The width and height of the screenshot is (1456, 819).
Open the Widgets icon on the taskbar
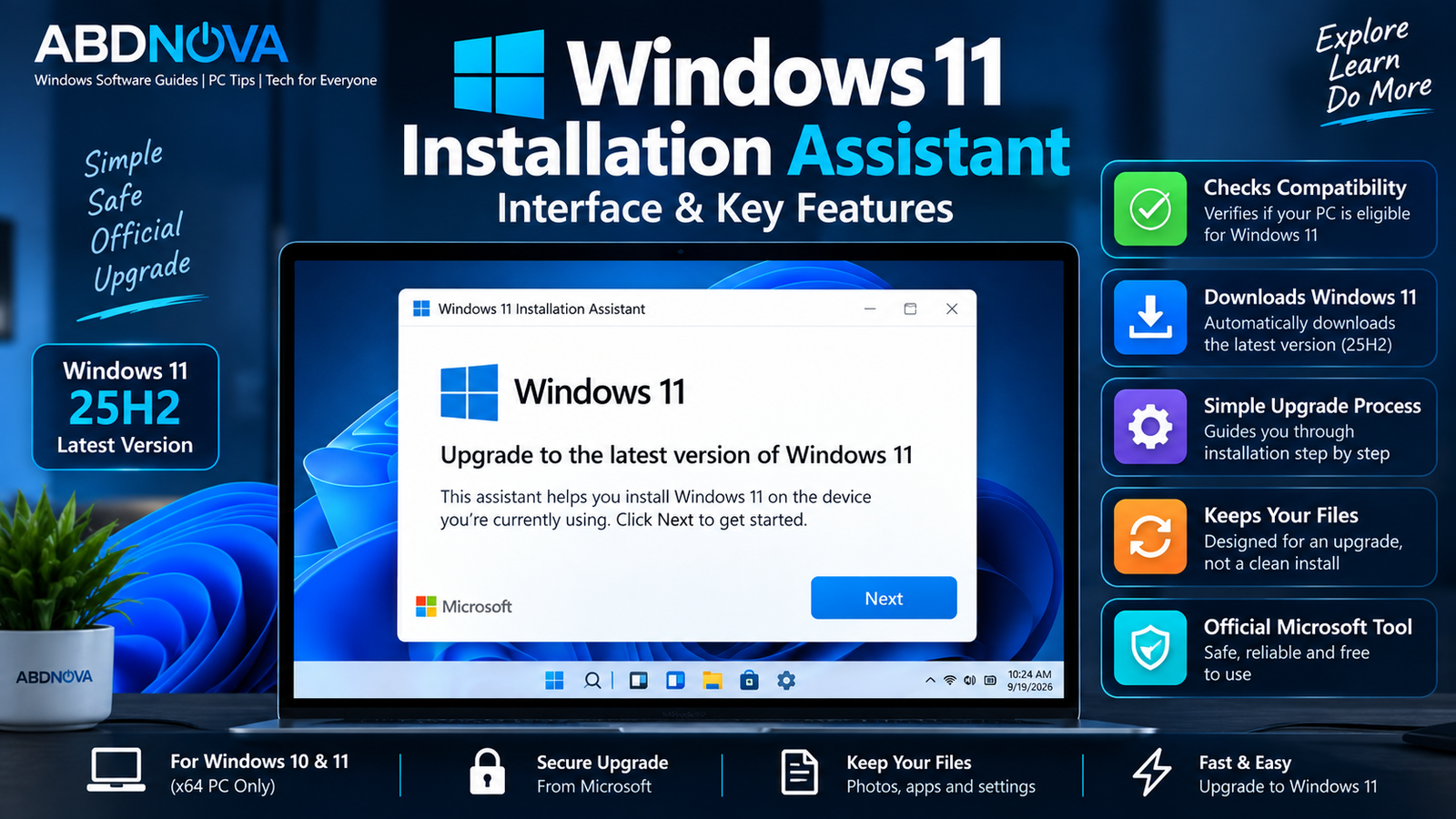point(675,680)
